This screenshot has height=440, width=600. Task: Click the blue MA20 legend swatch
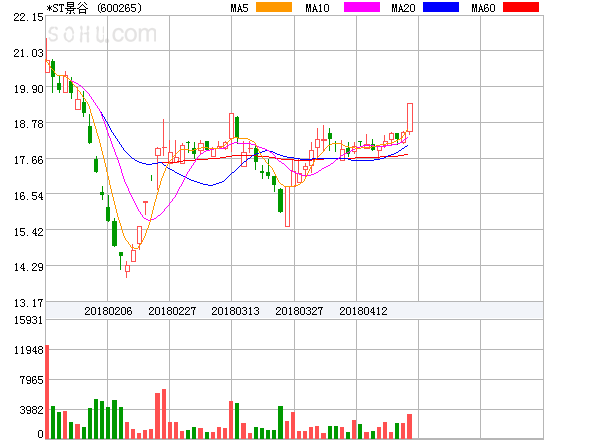point(441,7)
